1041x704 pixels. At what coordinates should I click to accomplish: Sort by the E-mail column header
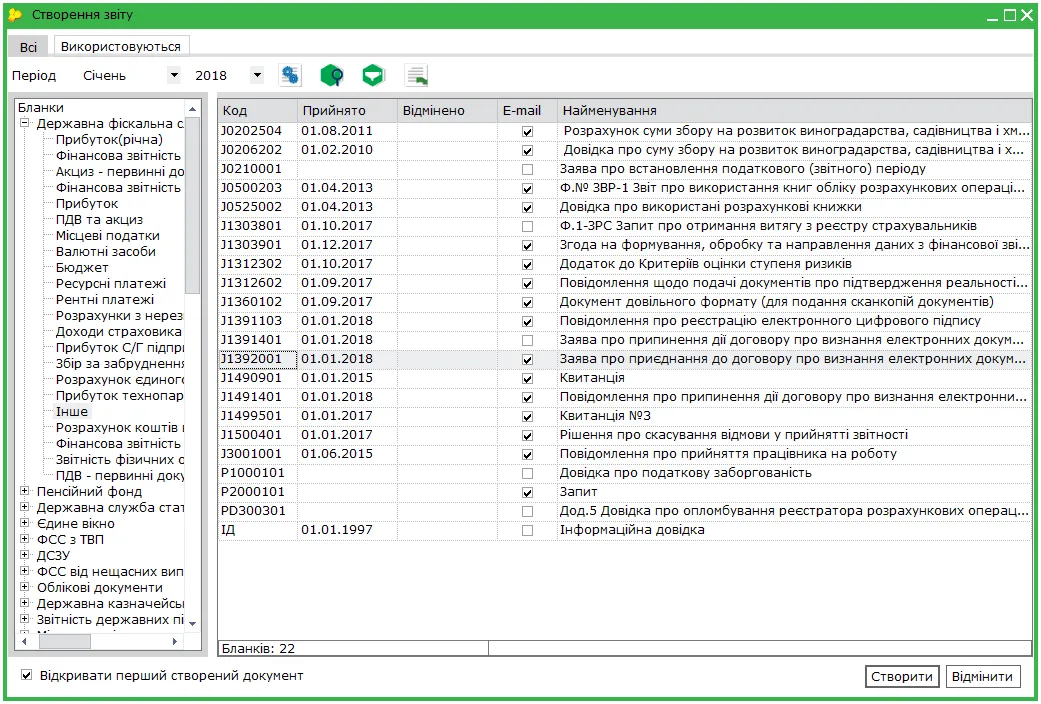[x=527, y=110]
